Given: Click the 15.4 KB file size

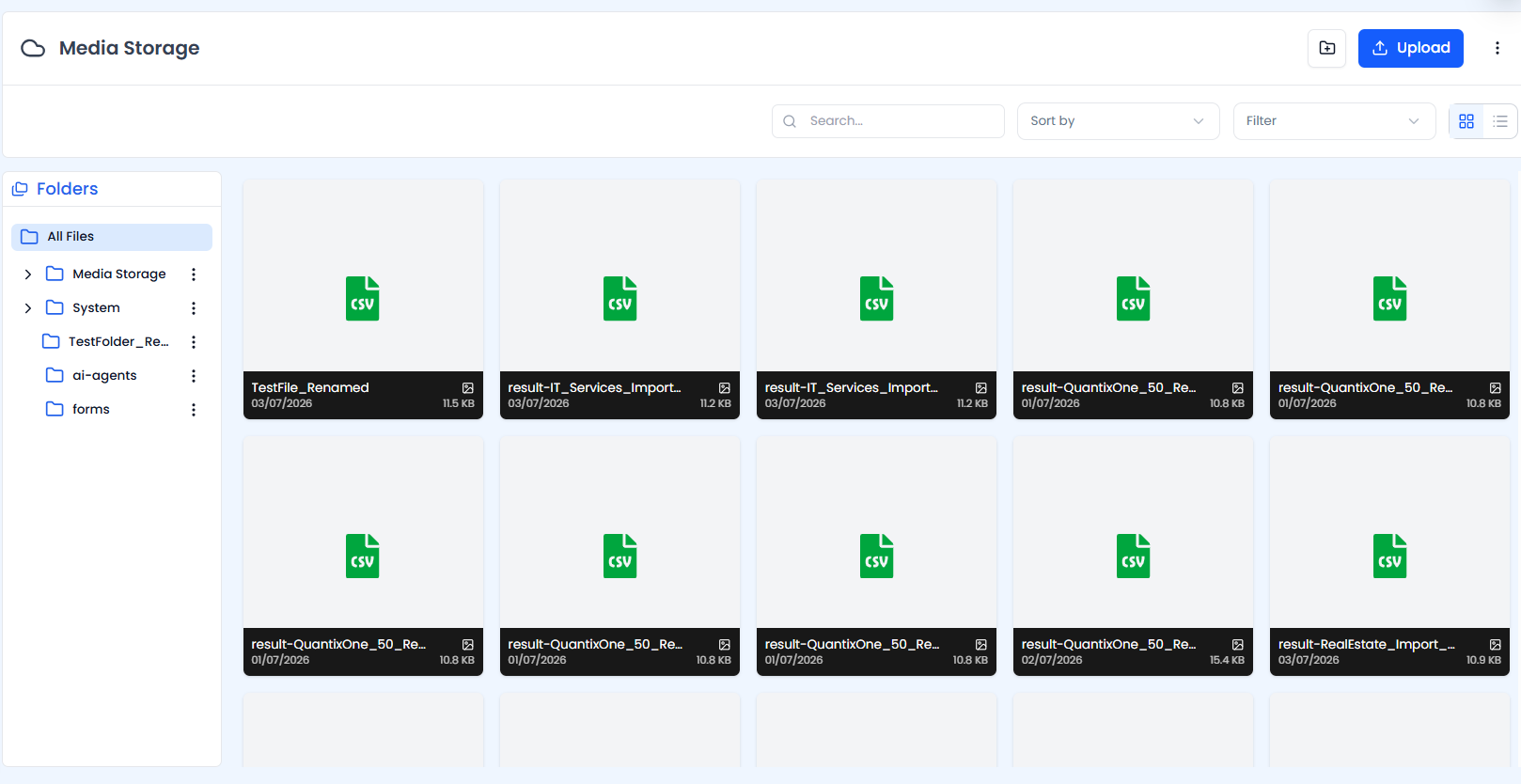Looking at the screenshot, I should [x=1227, y=661].
